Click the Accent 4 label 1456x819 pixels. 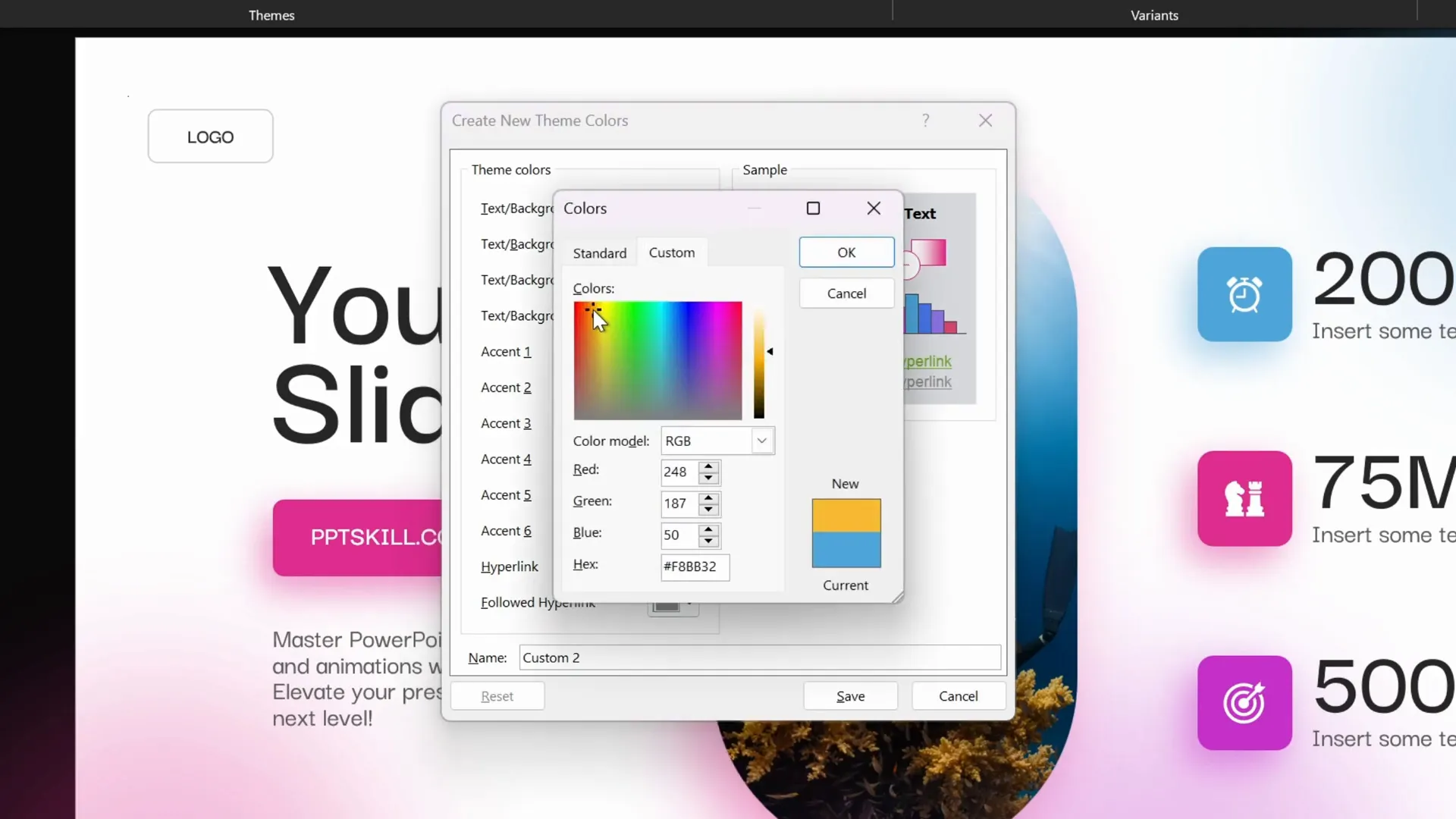pos(506,459)
